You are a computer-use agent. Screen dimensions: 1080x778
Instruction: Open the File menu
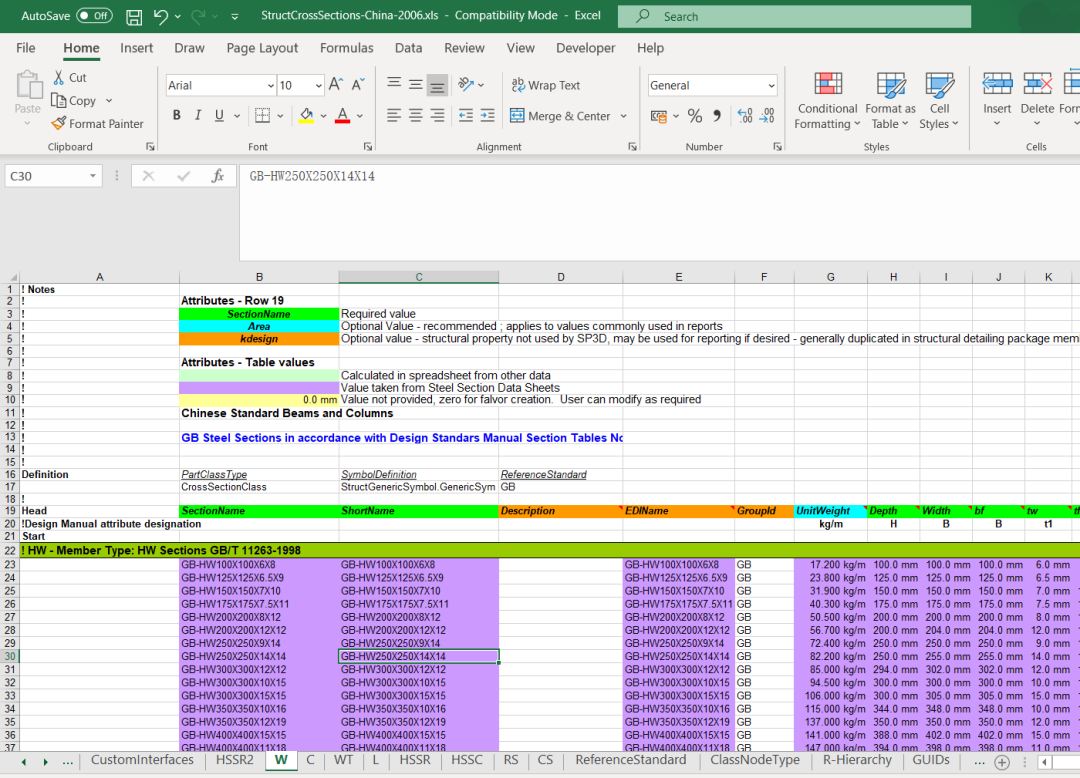(25, 48)
